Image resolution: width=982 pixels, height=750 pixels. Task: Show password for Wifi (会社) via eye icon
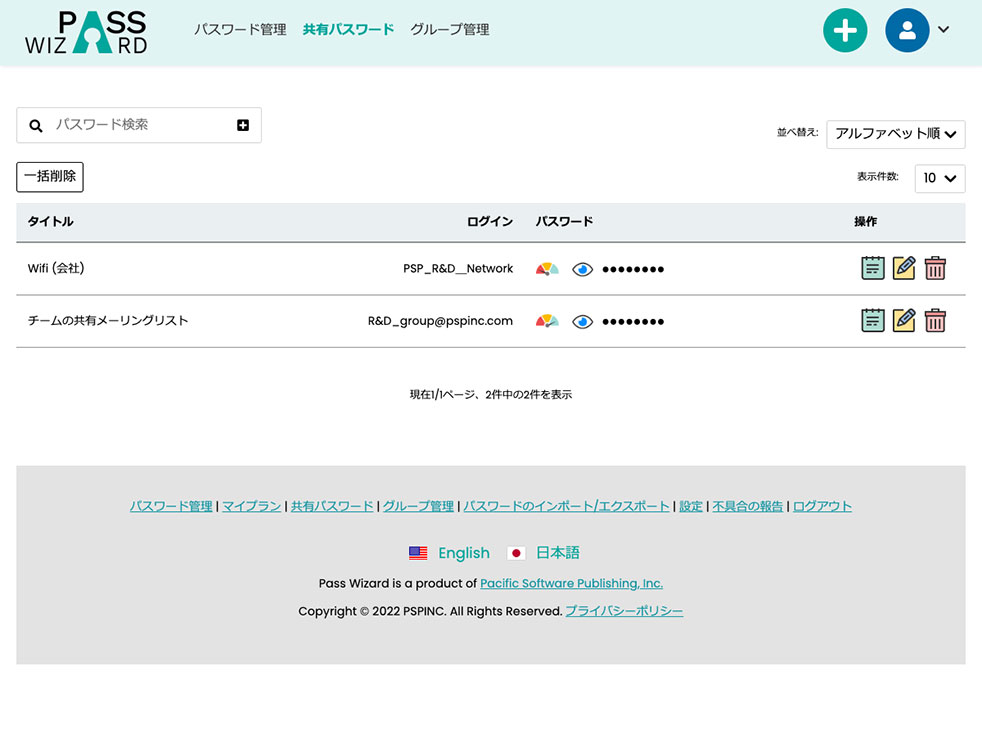click(x=582, y=269)
